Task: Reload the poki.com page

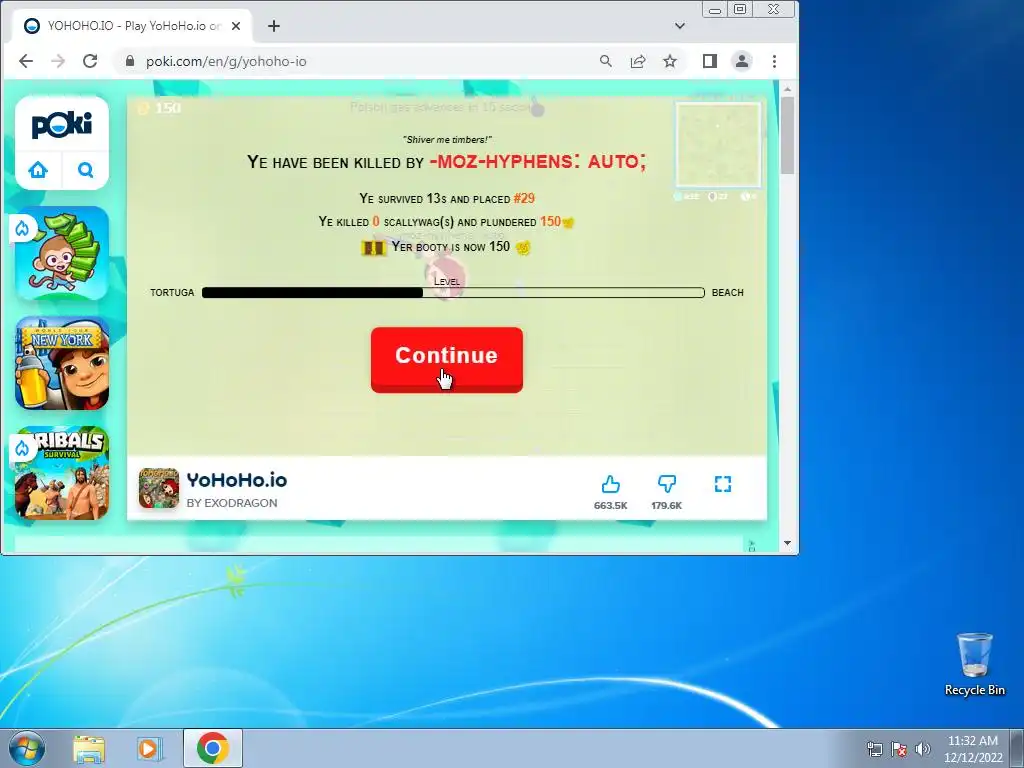Action: click(90, 61)
